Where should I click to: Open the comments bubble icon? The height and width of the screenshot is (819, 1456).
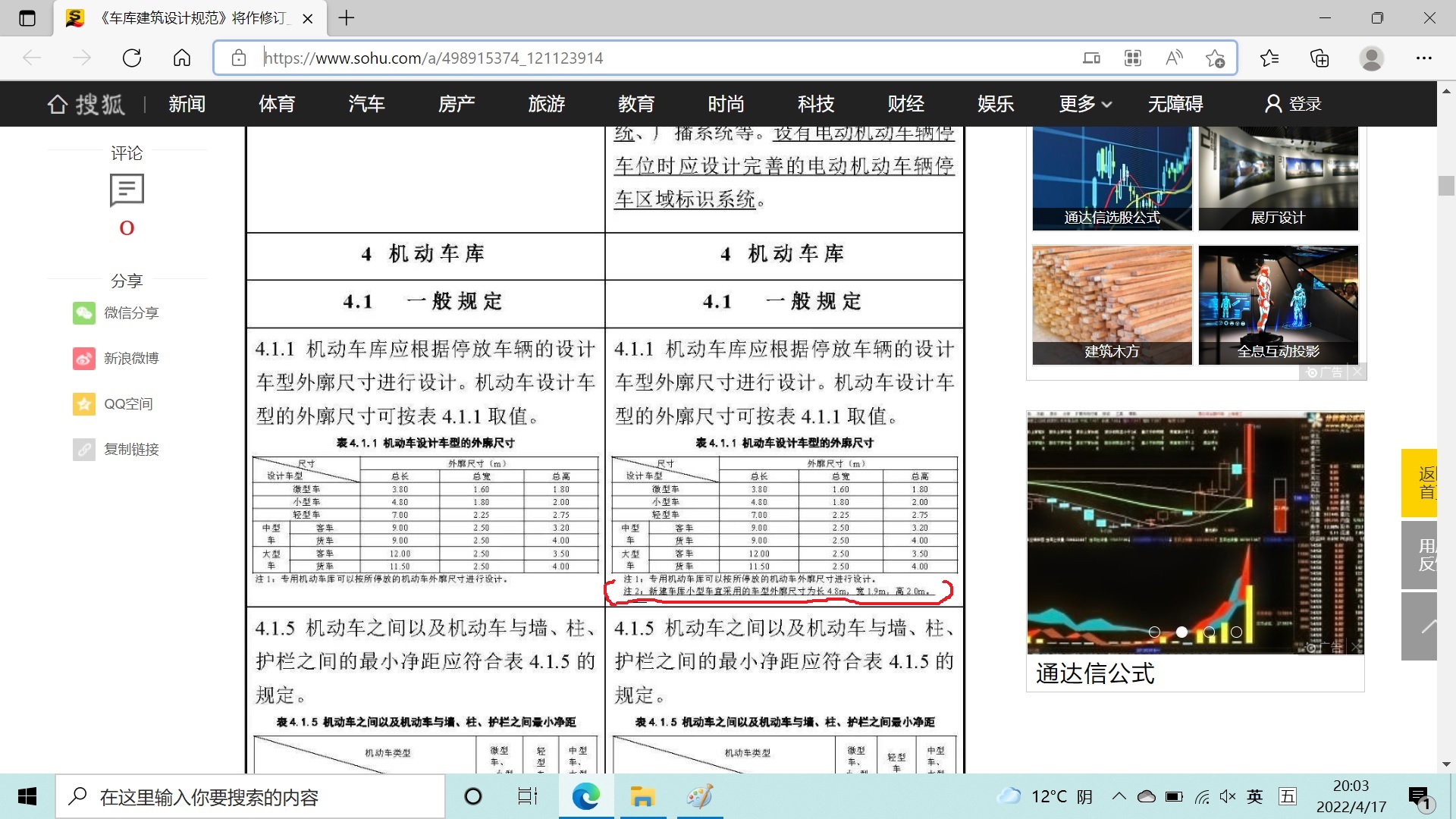[127, 190]
